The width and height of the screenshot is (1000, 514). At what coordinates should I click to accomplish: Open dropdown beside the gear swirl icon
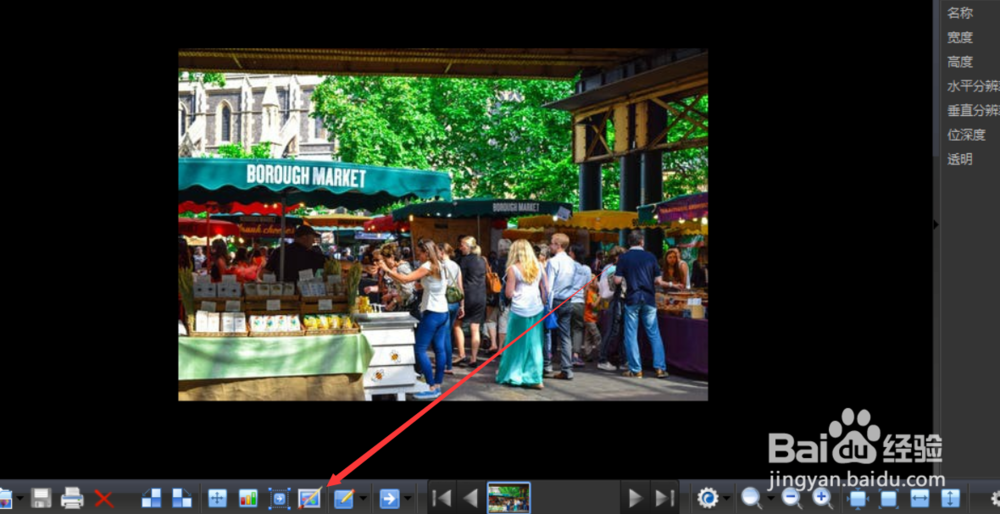pyautogui.click(x=727, y=498)
